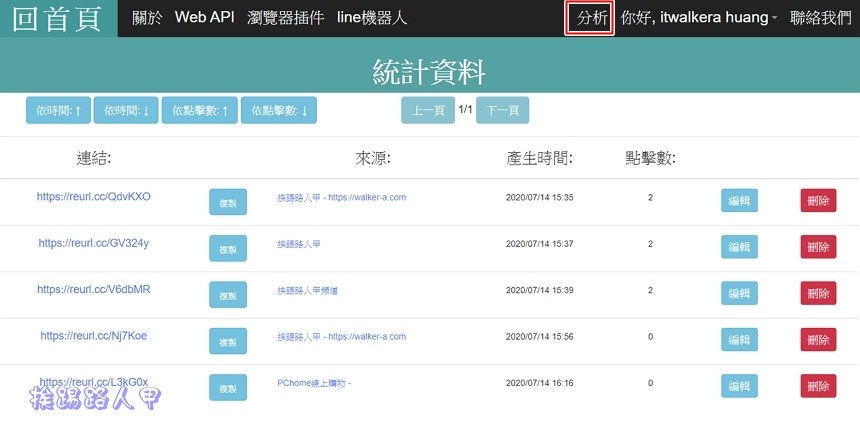Delete the reurl.cc/Nj7Koe entry
The width and height of the screenshot is (860, 423).
point(818,340)
